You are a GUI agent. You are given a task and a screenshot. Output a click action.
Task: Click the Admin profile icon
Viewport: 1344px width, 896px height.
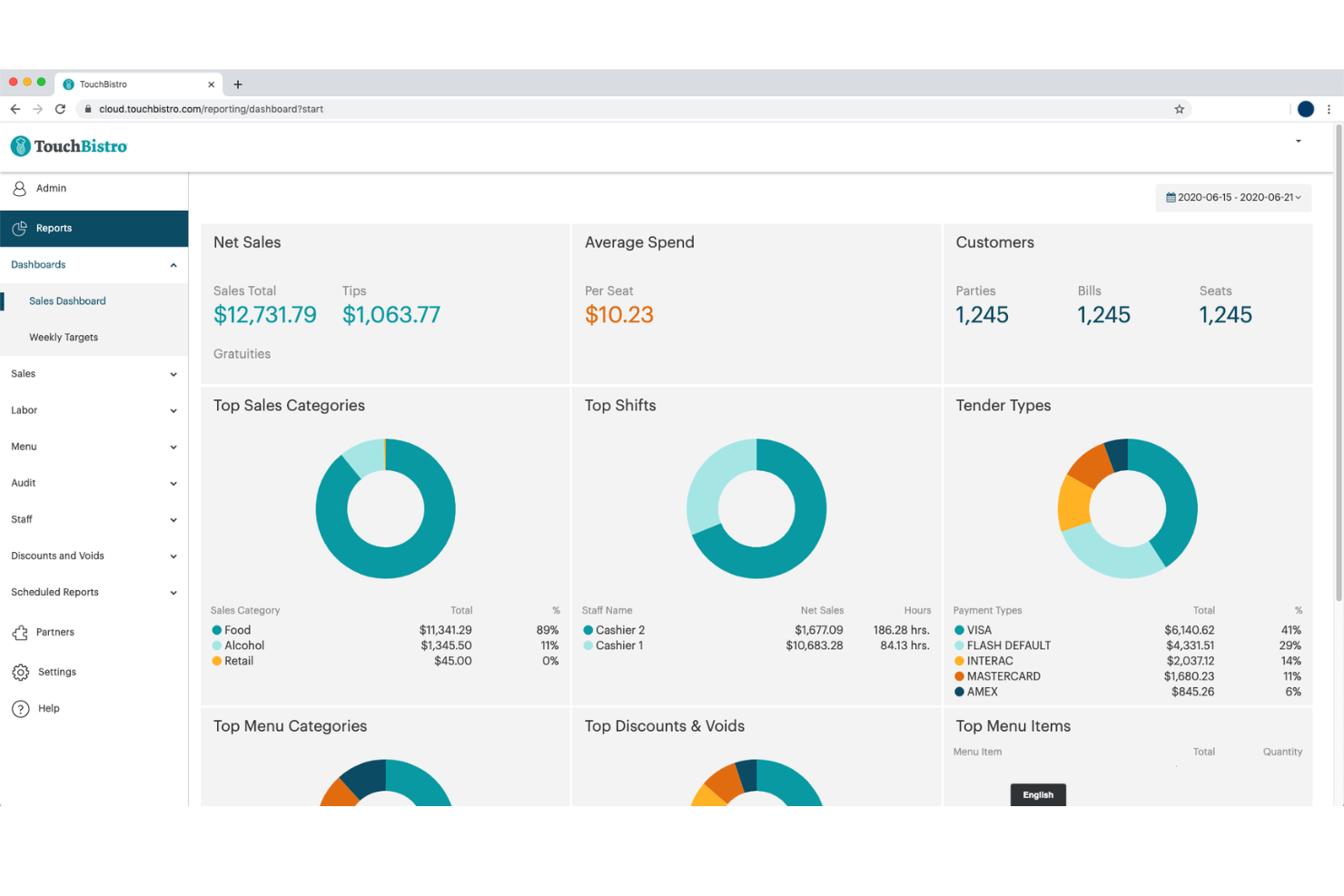pos(20,188)
